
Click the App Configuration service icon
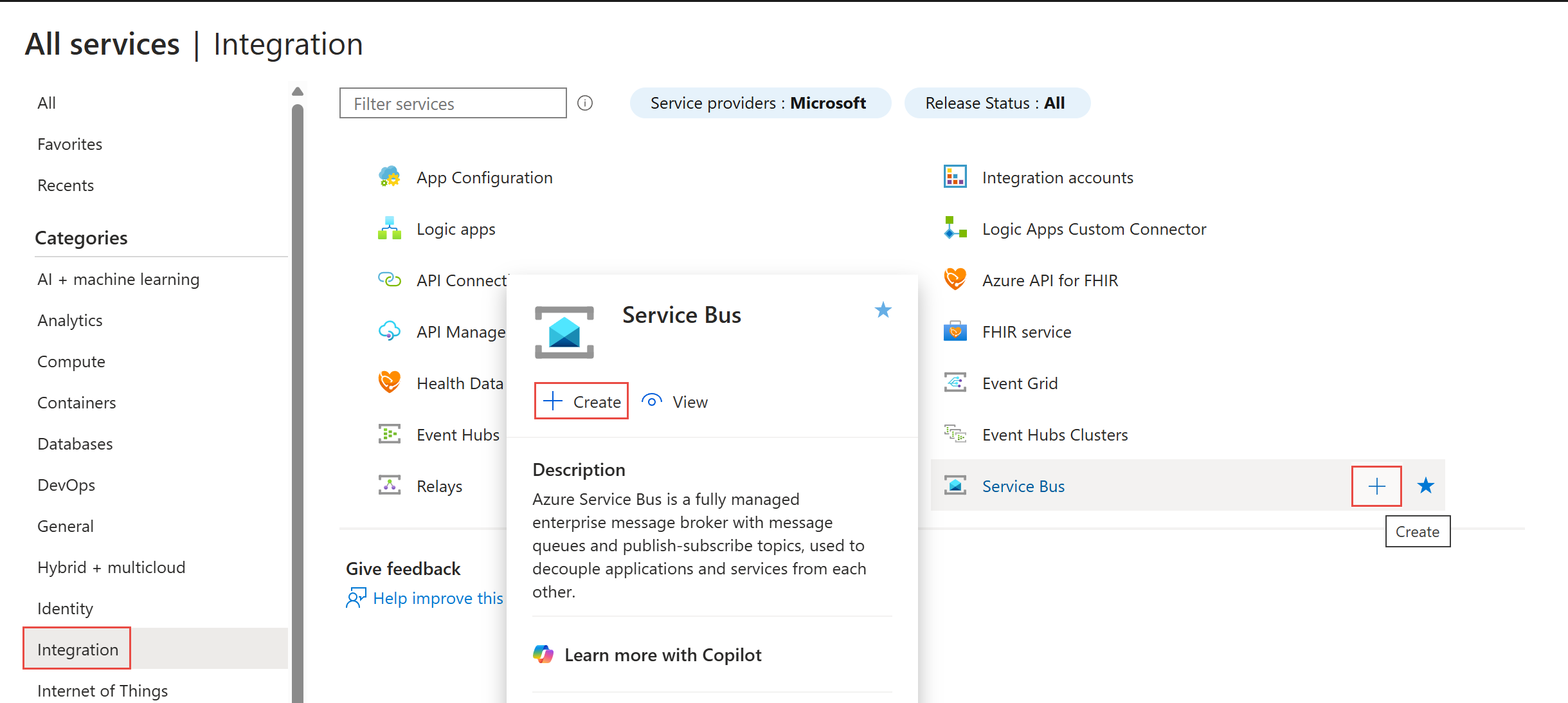pos(389,177)
